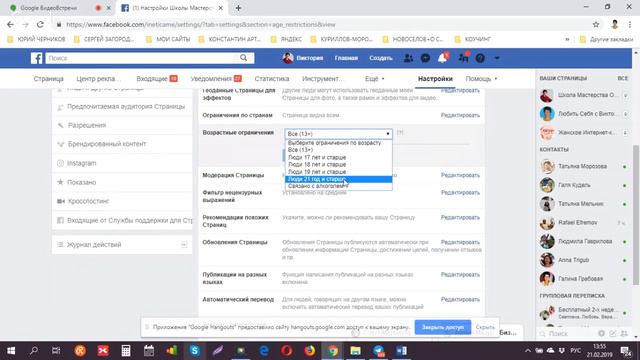The height and width of the screenshot is (360, 640).
Task: Open File Explorer from taskbar
Action: point(356,351)
